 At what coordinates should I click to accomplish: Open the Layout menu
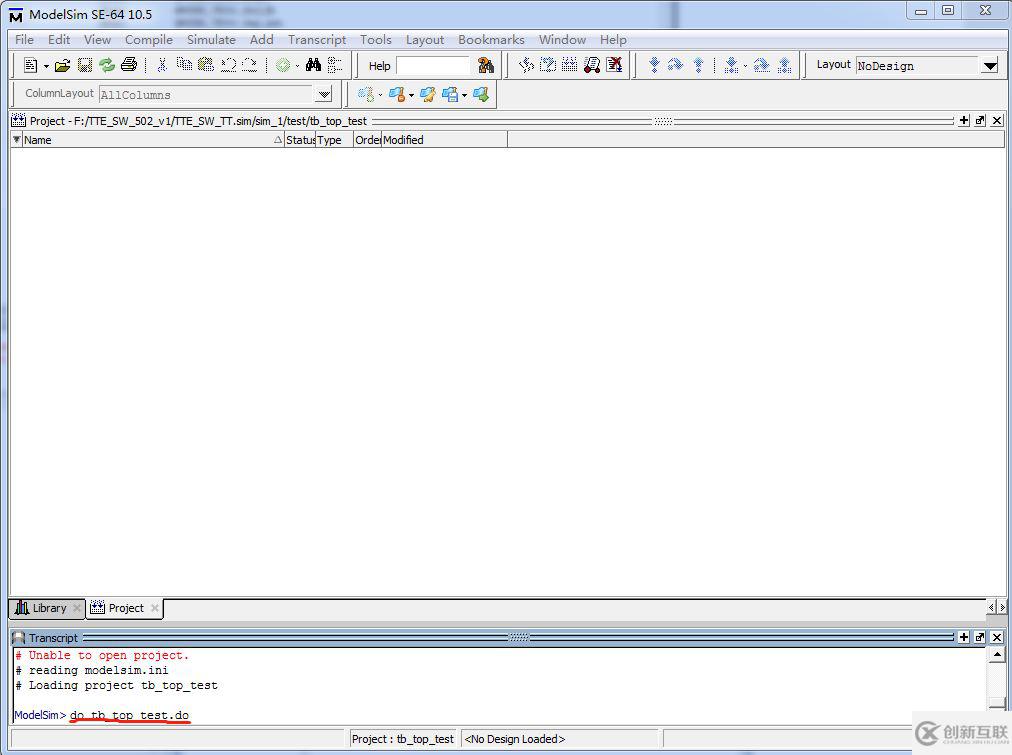425,39
